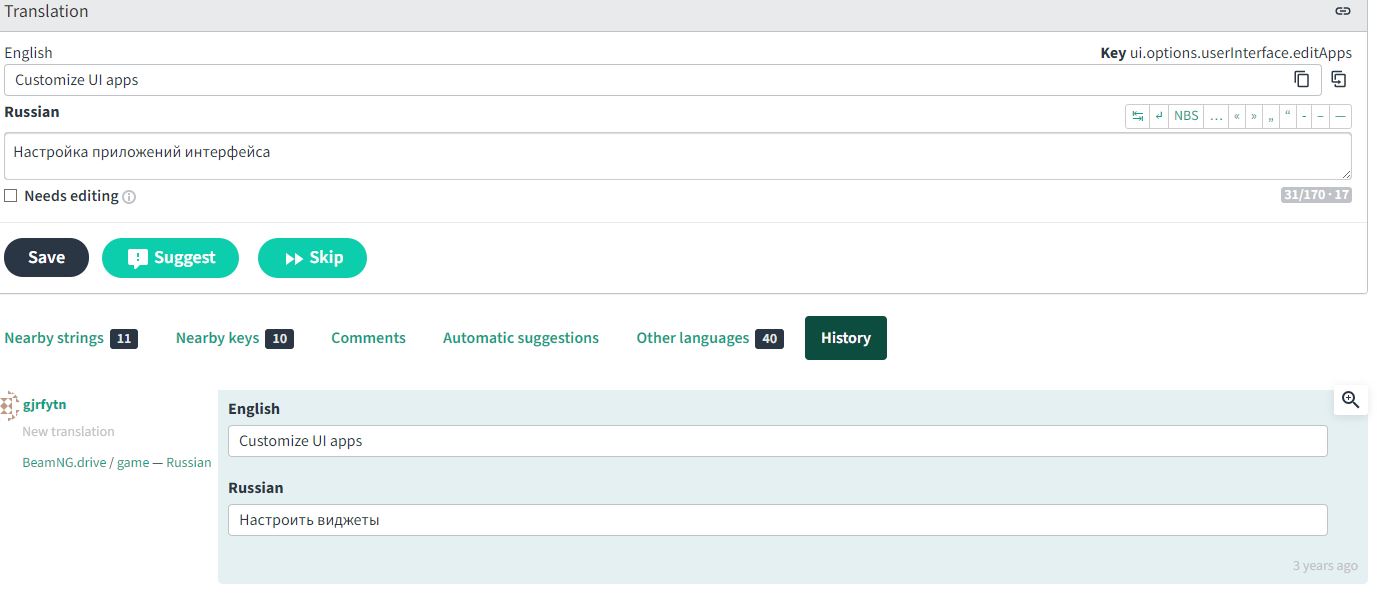Click the English source text field
This screenshot has width=1377, height=594.
[x=663, y=80]
